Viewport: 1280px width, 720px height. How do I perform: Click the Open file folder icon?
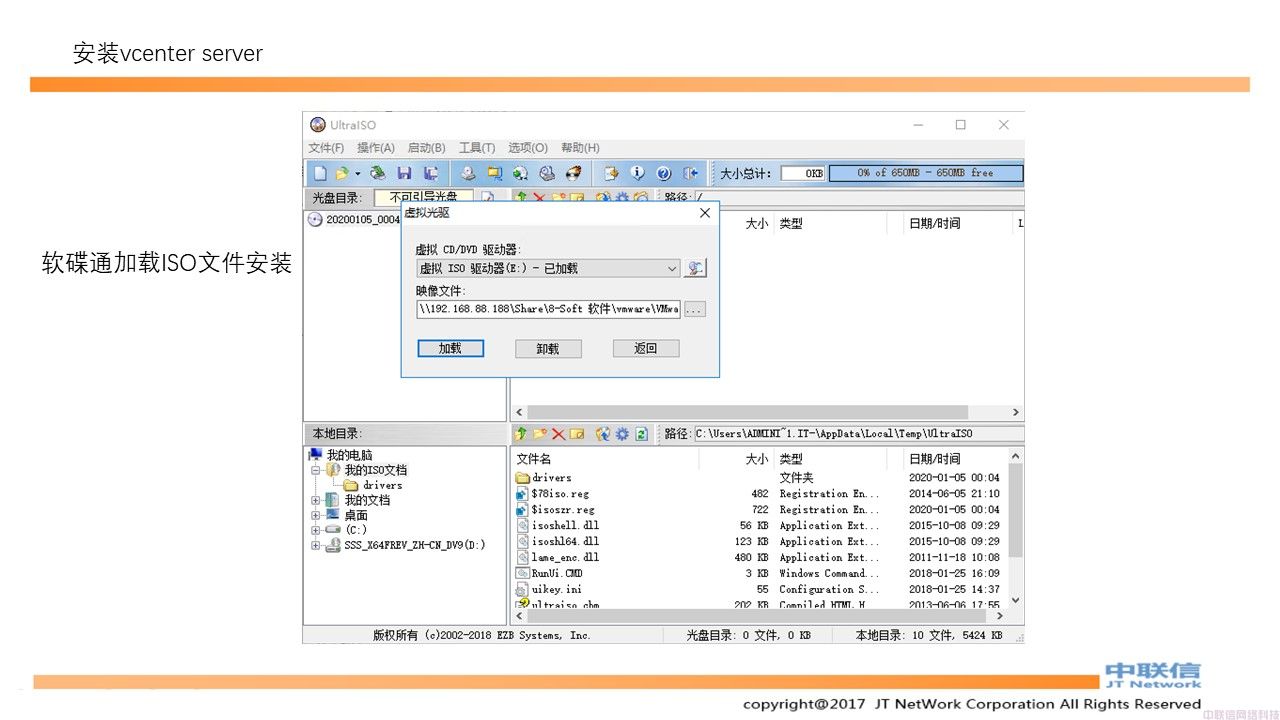coord(342,173)
